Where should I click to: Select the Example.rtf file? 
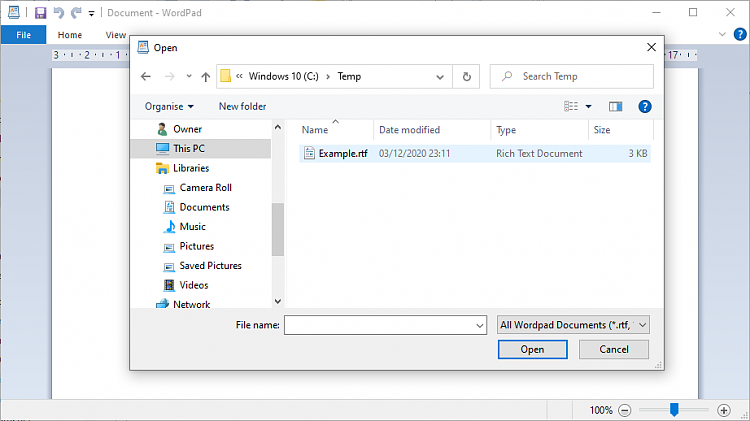pyautogui.click(x=474, y=154)
